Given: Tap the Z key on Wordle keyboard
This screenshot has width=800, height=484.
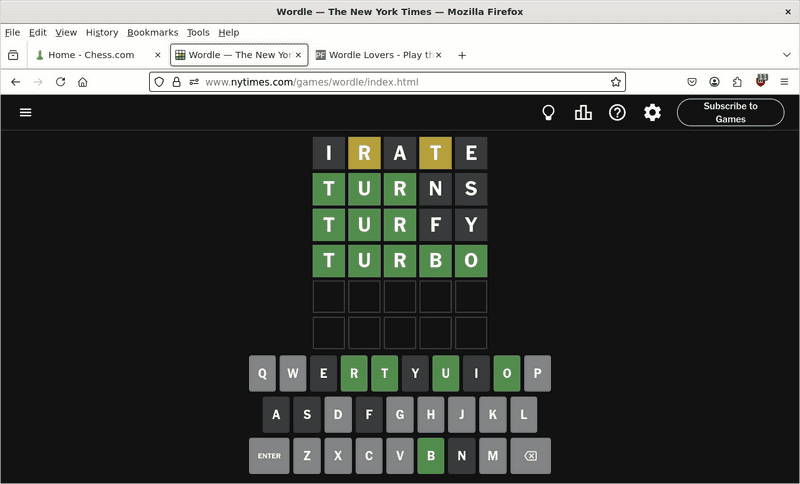Looking at the screenshot, I should pos(307,455).
